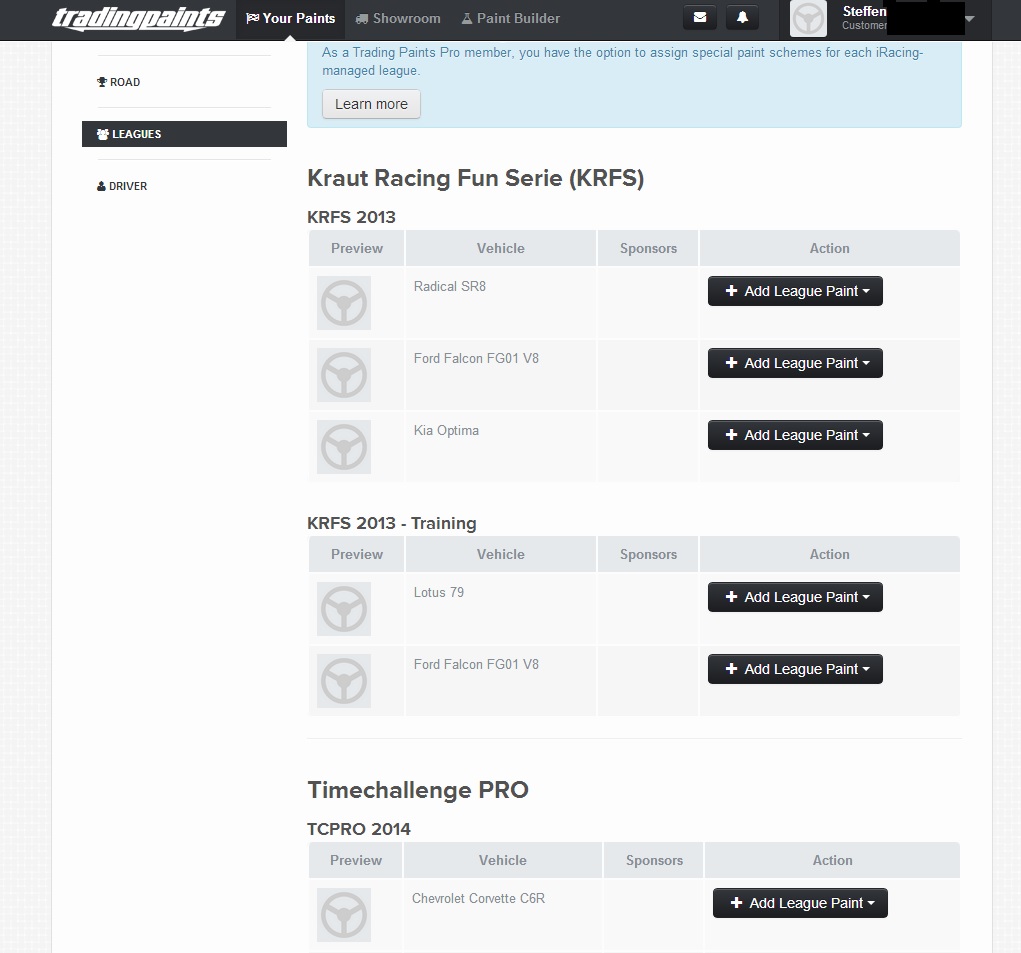
Task: Open Add League Paint for Training Ford Falcon
Action: point(795,669)
